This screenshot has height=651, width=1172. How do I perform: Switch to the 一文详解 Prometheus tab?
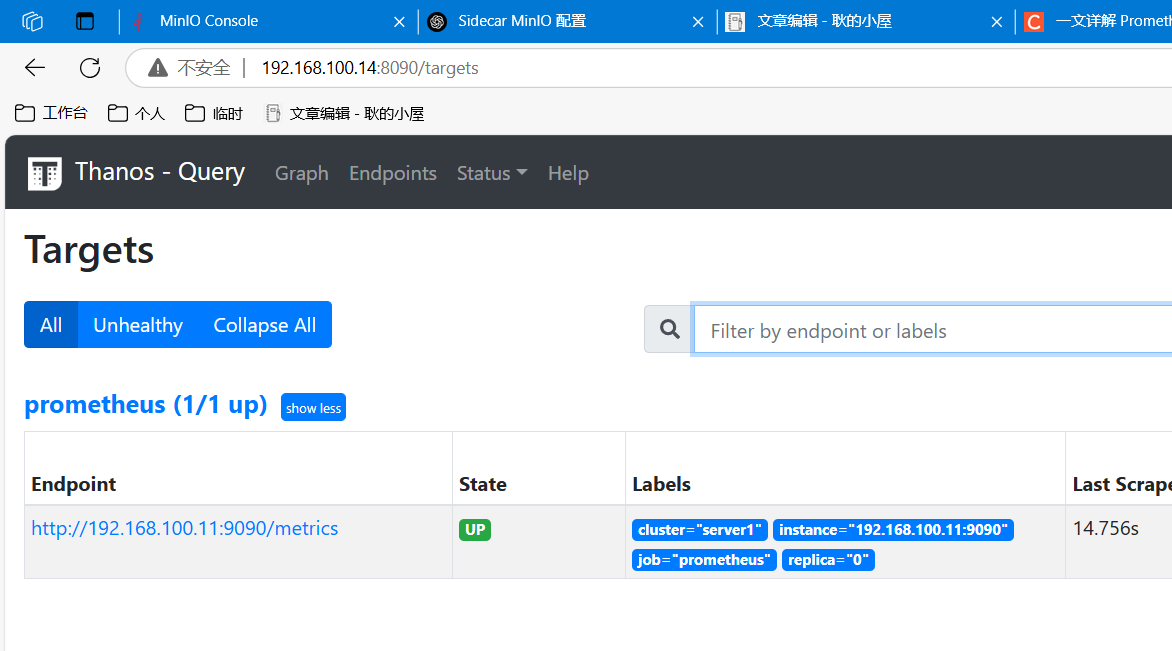pyautogui.click(x=1095, y=21)
